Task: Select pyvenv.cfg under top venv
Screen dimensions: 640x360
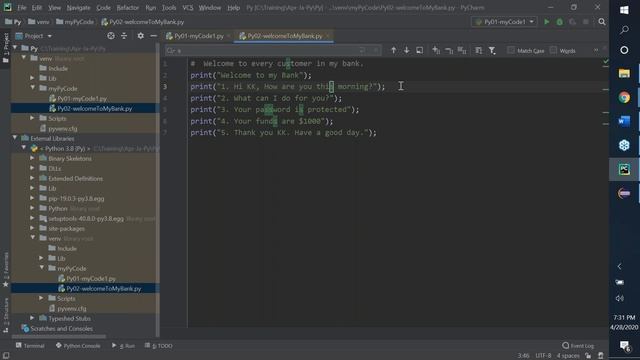Action: pyautogui.click(x=63, y=128)
